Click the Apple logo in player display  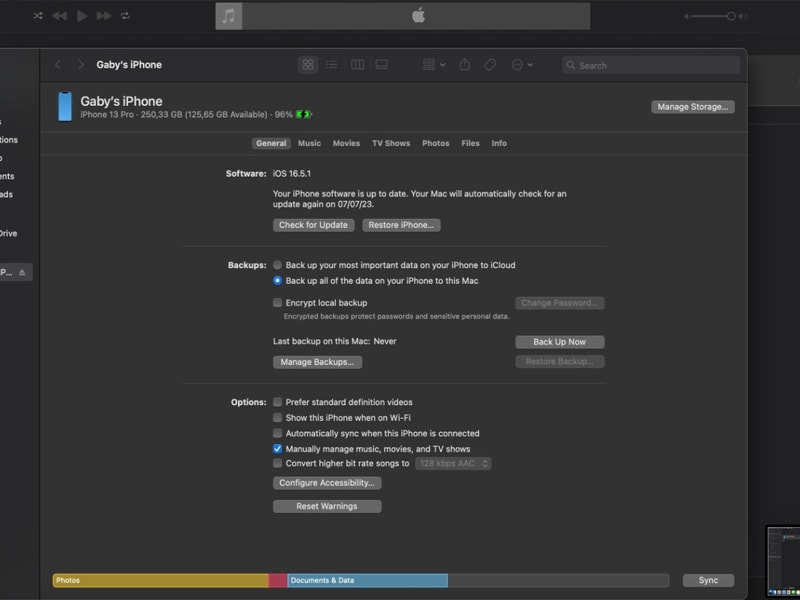418,16
